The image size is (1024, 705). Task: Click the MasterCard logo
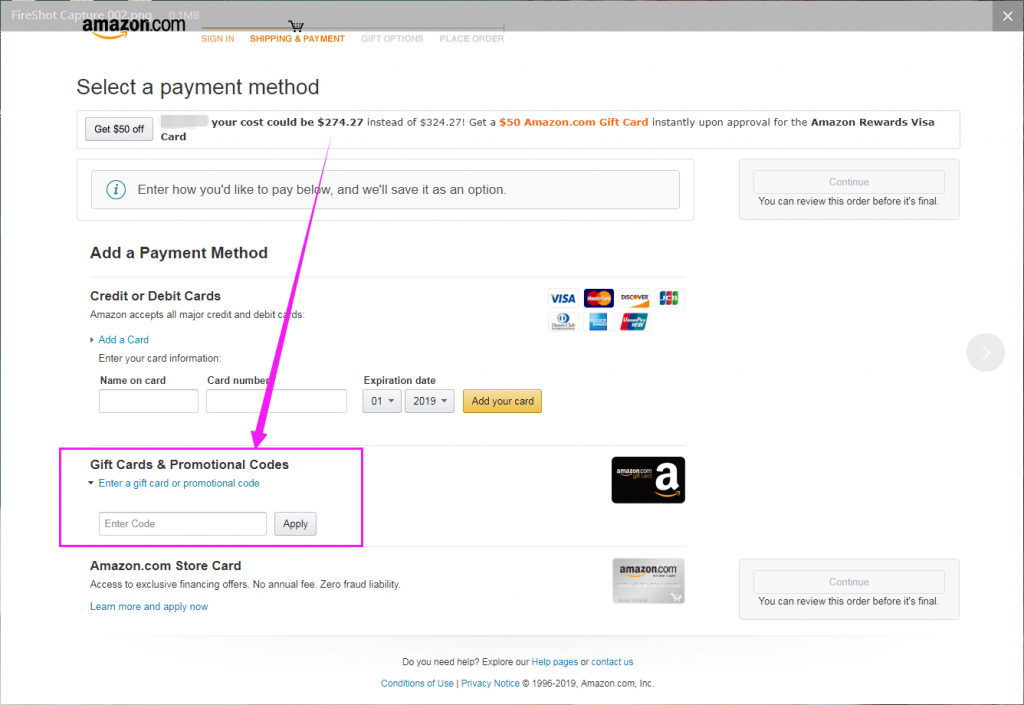[598, 298]
